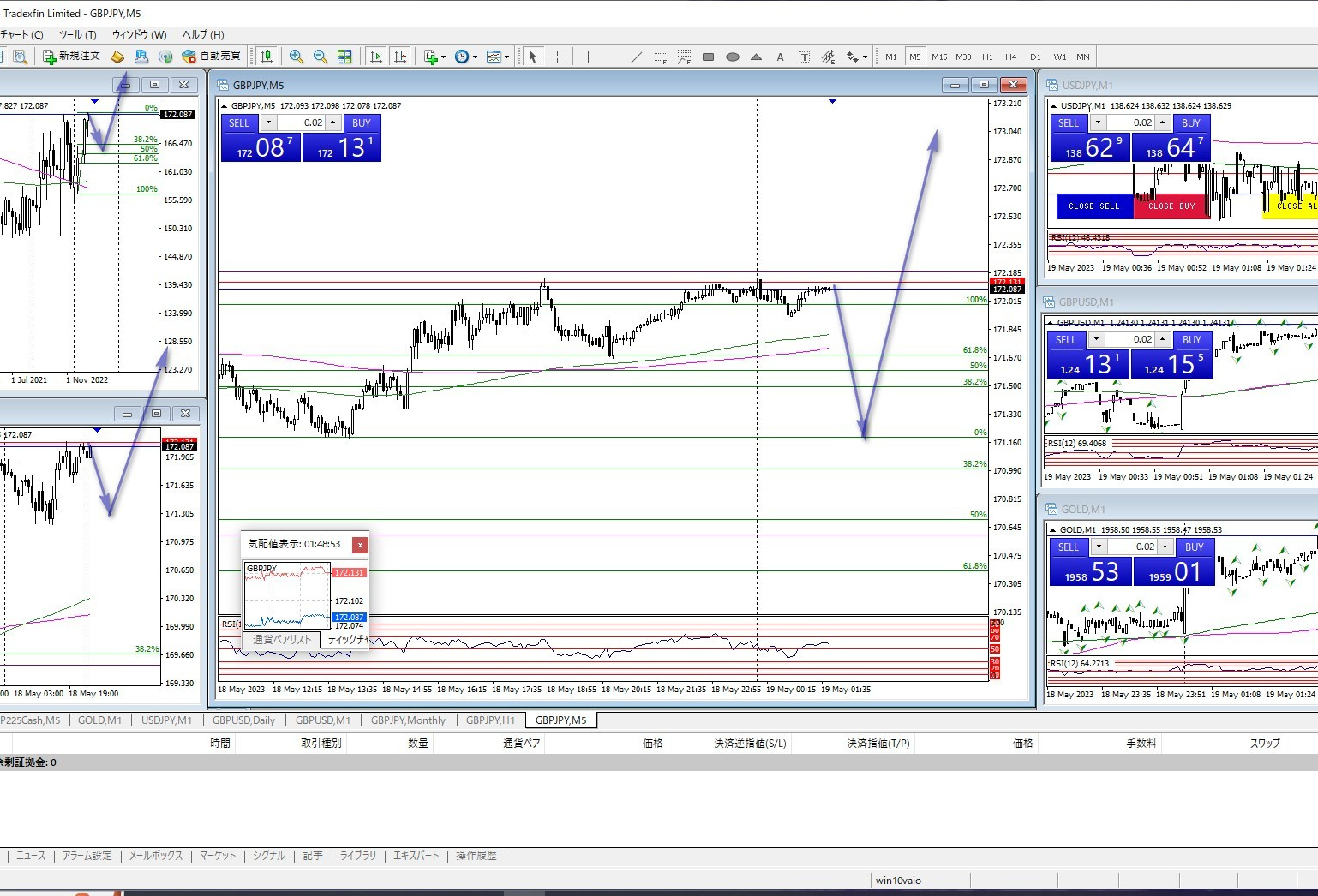The height and width of the screenshot is (896, 1318).
Task: Click the zoom in magnifier icon
Action: (x=297, y=57)
